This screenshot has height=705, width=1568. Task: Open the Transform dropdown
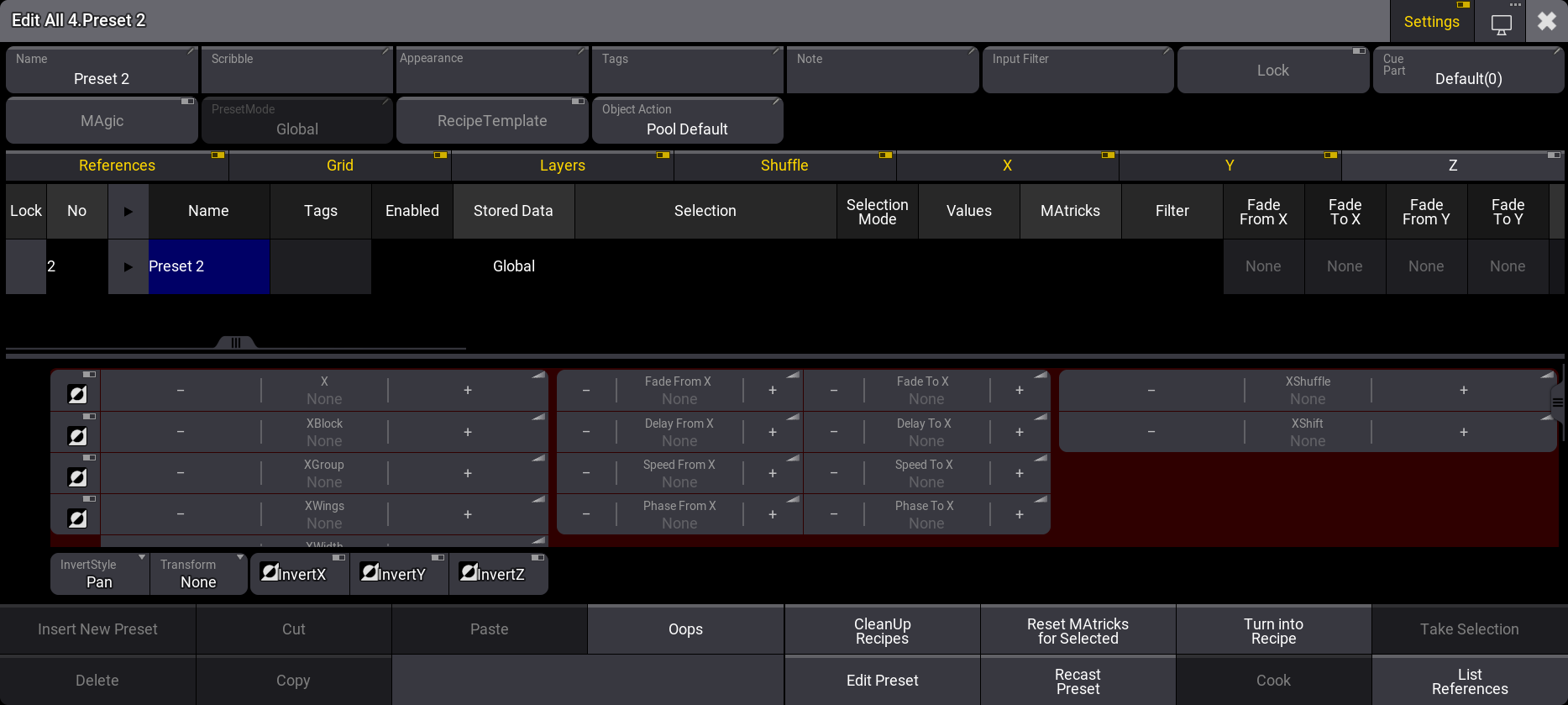point(198,574)
